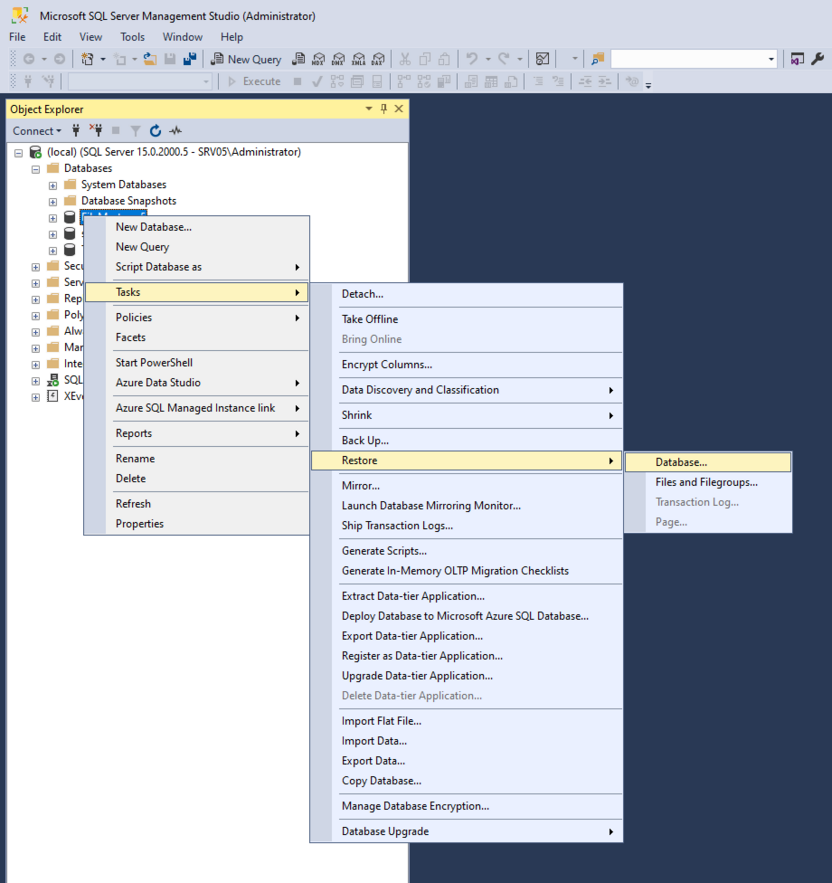832x883 pixels.
Task: Open the Tools menu
Action: tap(133, 36)
